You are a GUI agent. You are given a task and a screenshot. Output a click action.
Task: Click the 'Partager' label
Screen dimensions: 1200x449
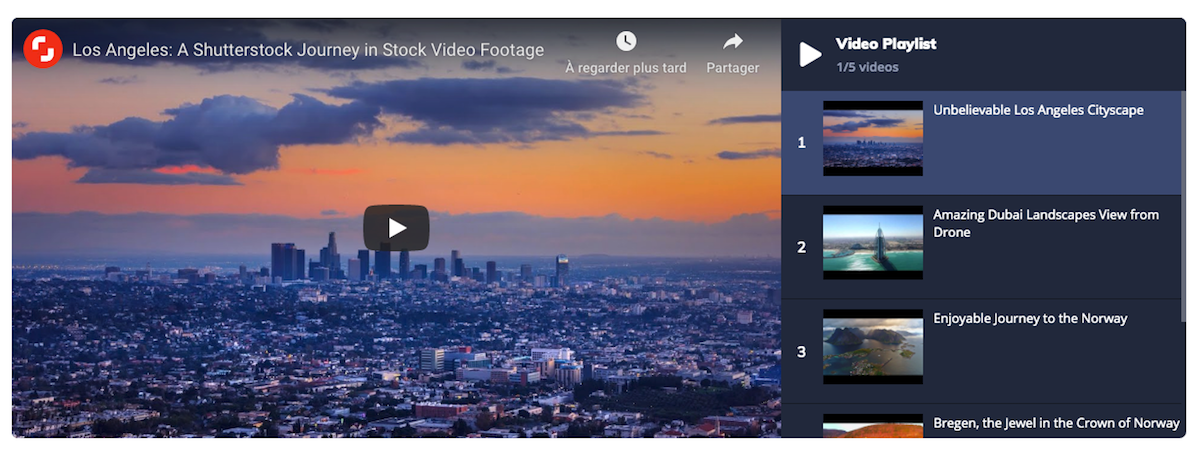[x=733, y=68]
